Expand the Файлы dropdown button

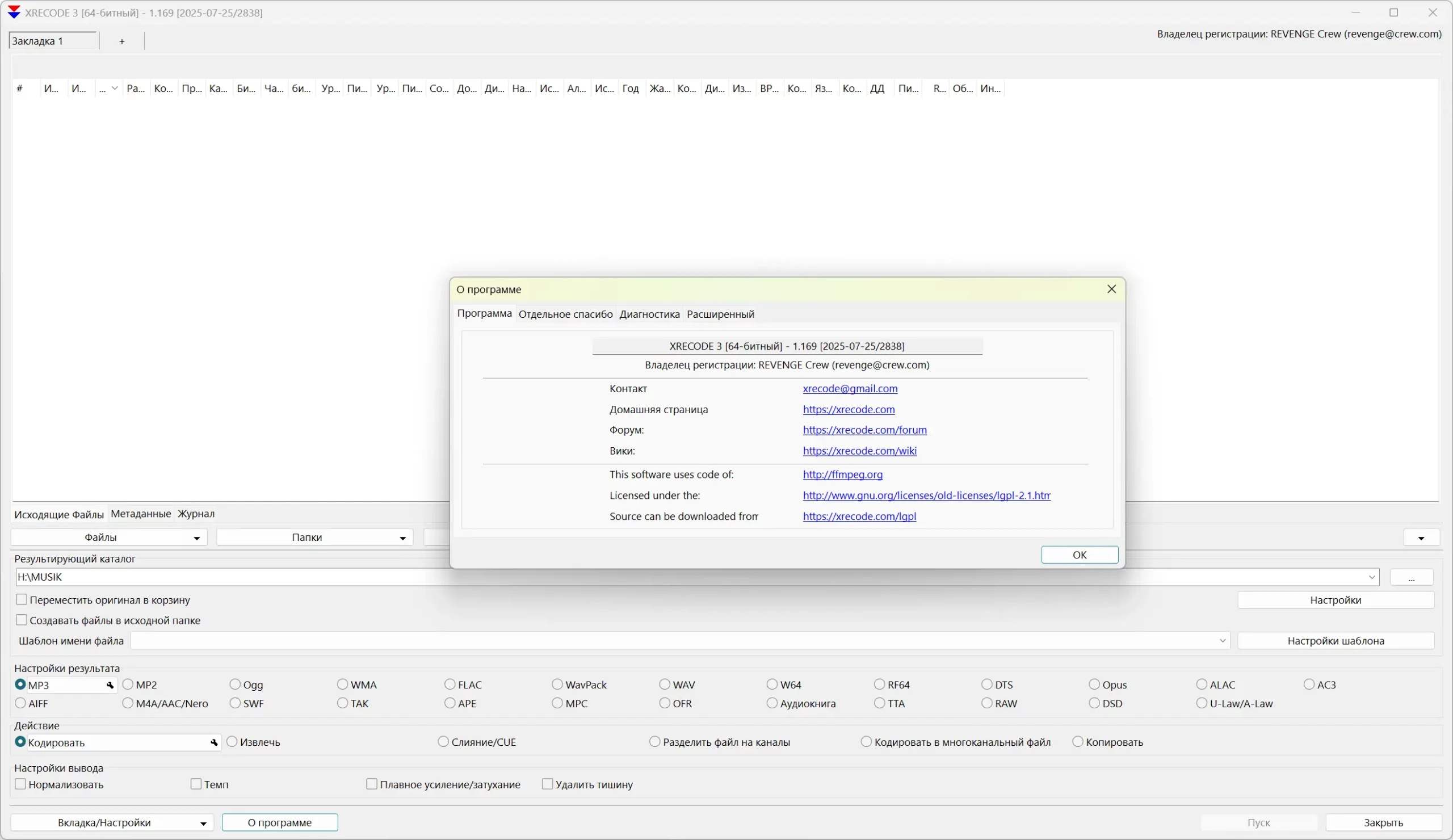[x=196, y=537]
